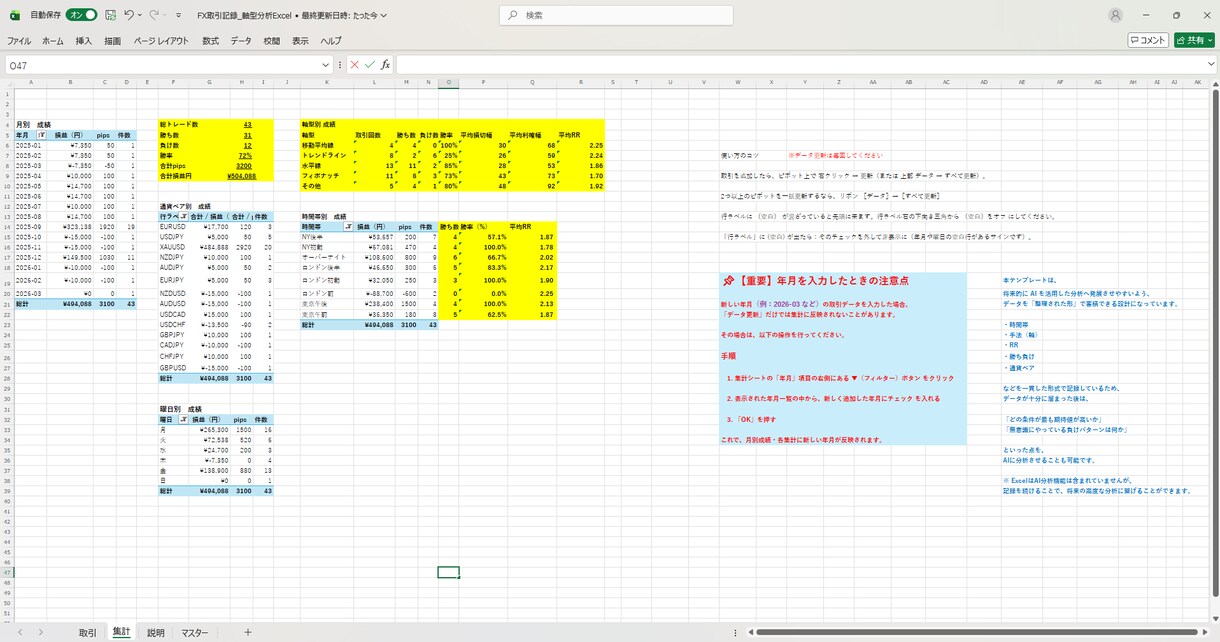Open the 時間帯 pivot filter button
This screenshot has height=642, width=1220.
[x=350, y=227]
